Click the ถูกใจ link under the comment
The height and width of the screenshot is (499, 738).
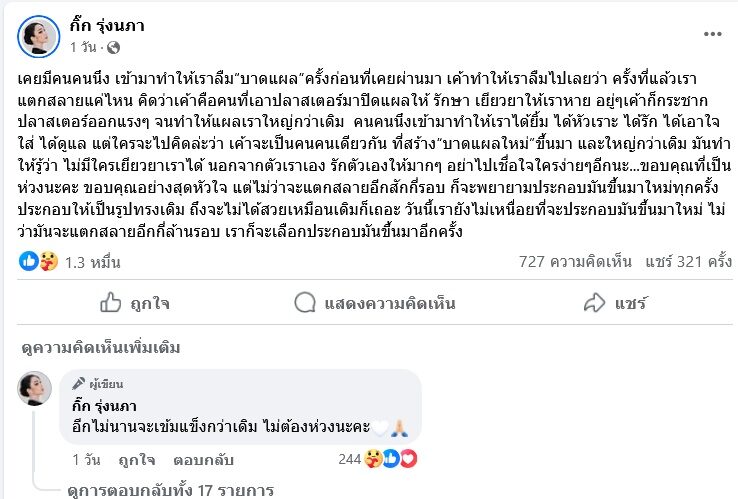[135, 460]
